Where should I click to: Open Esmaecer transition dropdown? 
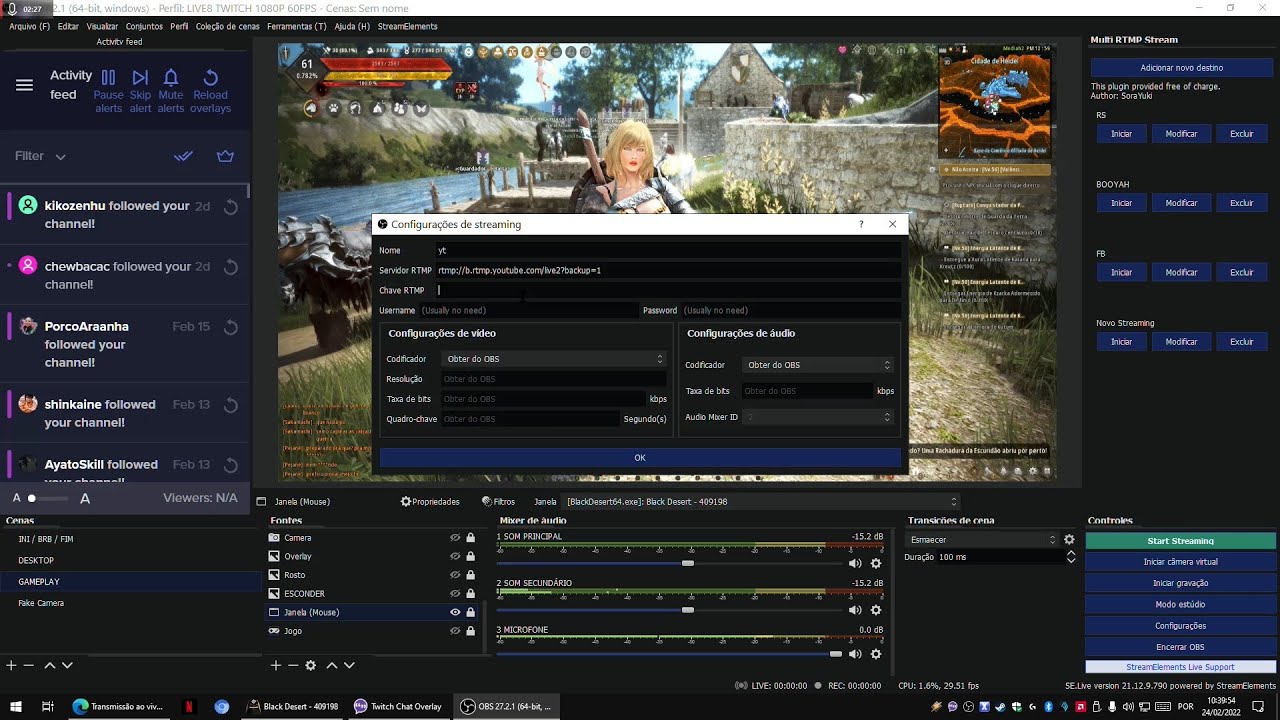[x=982, y=539]
